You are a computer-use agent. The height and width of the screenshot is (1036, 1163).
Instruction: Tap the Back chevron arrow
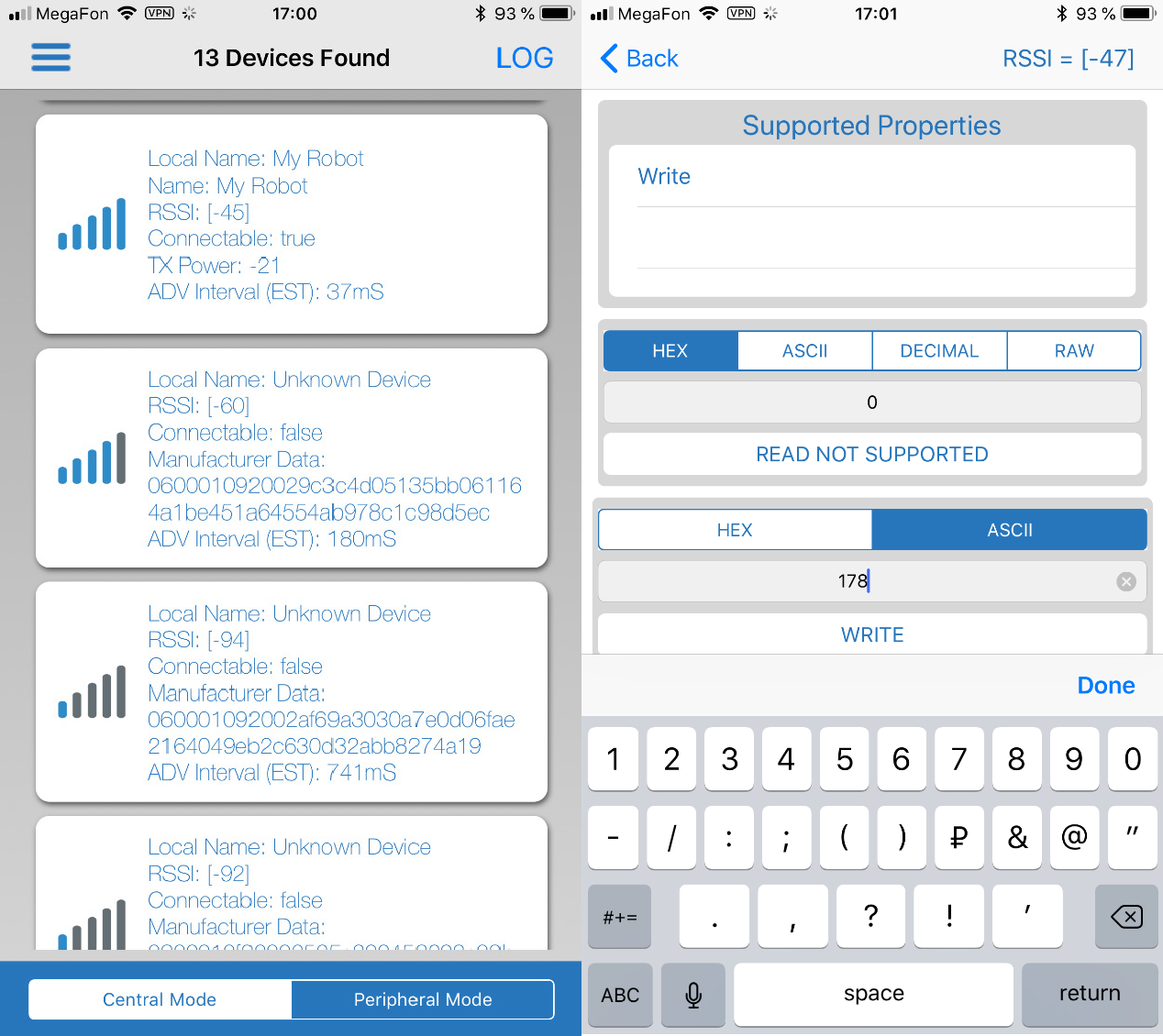(609, 59)
